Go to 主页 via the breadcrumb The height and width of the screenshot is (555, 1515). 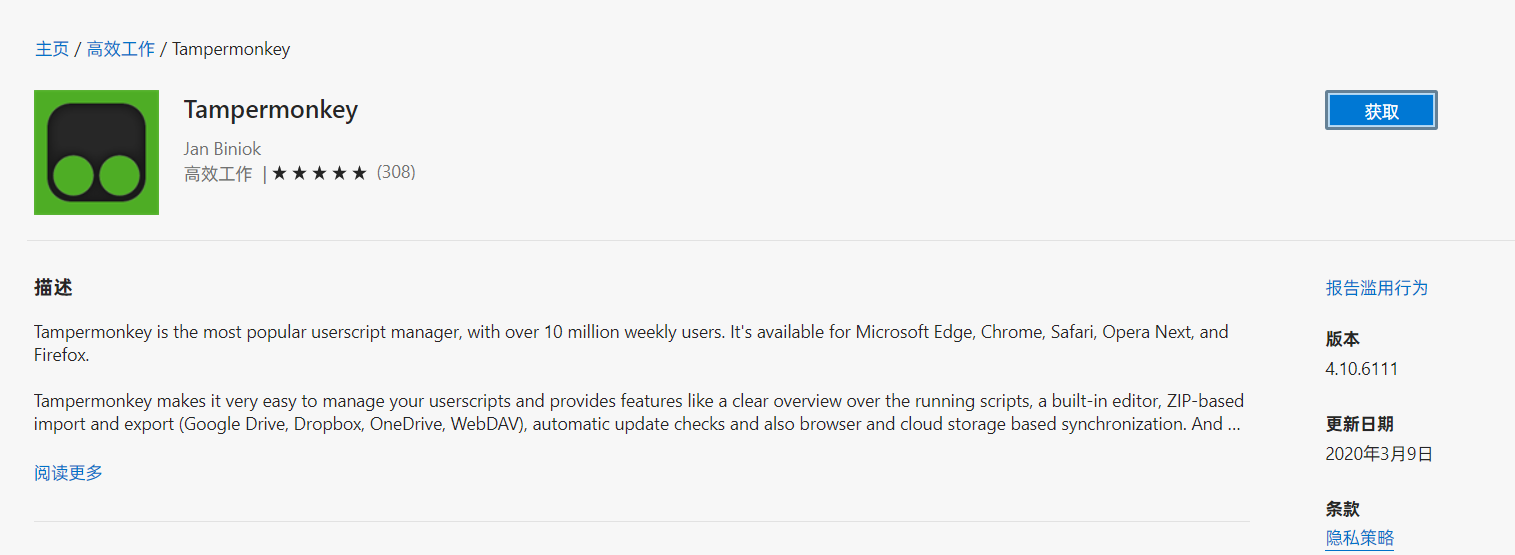tap(52, 49)
